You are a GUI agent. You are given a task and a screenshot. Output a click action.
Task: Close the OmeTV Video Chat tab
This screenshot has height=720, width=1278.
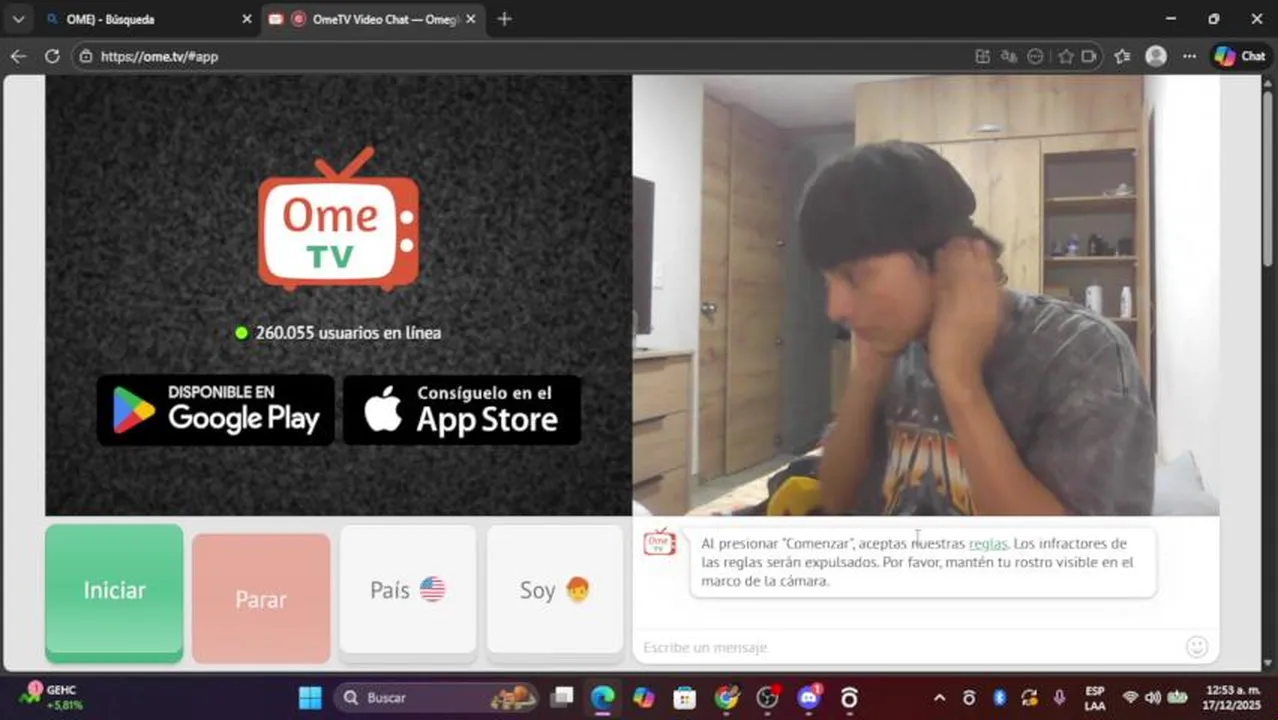click(x=471, y=19)
